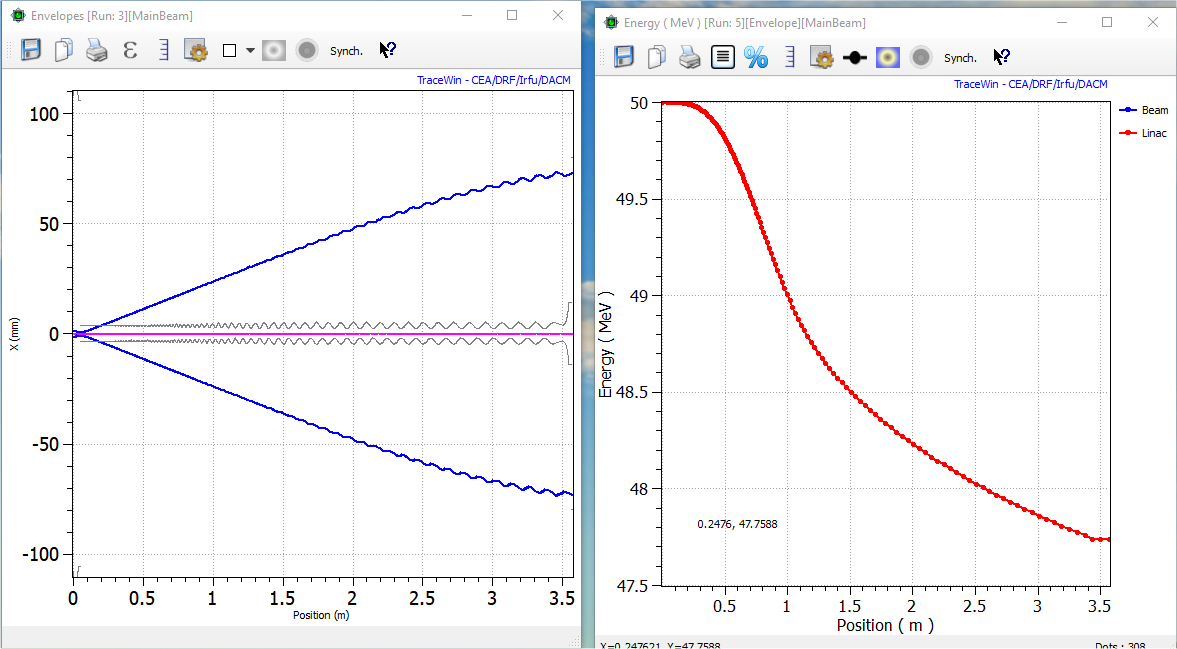Screen dimensions: 1177x649
Task: Toggle the legend list icon in Energy toolbar
Action: click(722, 58)
